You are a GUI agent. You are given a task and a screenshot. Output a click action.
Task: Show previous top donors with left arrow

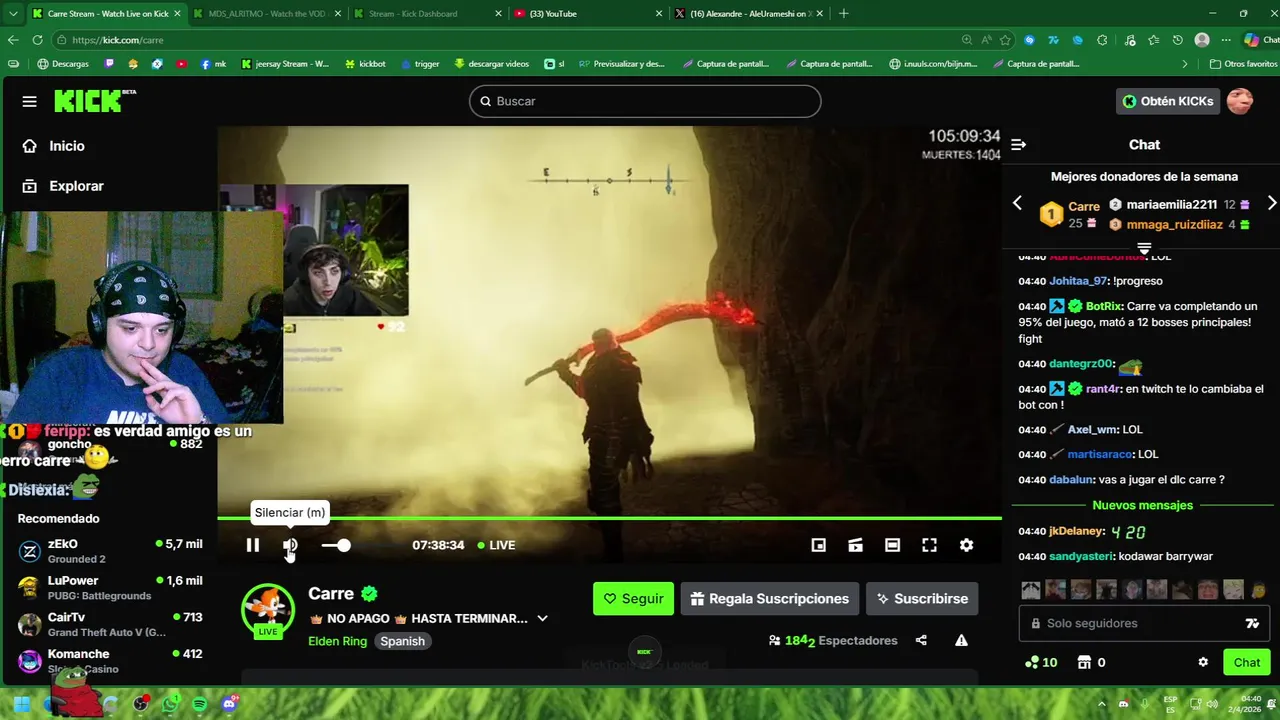click(x=1017, y=203)
